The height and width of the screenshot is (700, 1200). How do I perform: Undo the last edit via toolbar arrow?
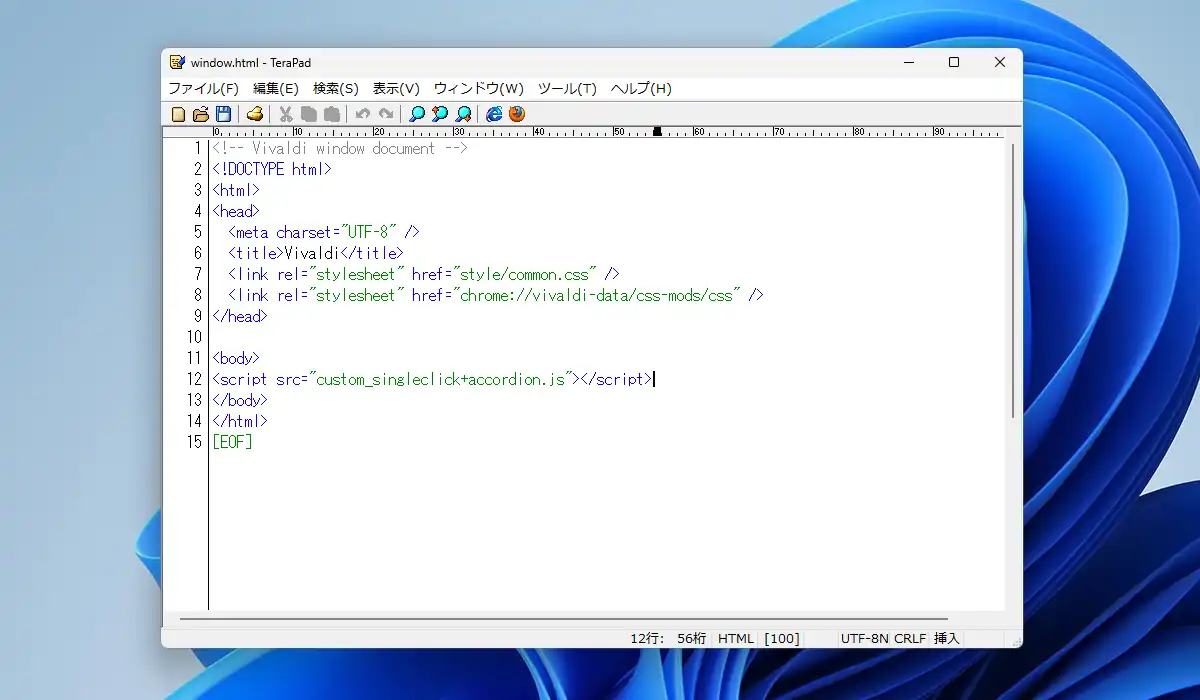pos(363,114)
